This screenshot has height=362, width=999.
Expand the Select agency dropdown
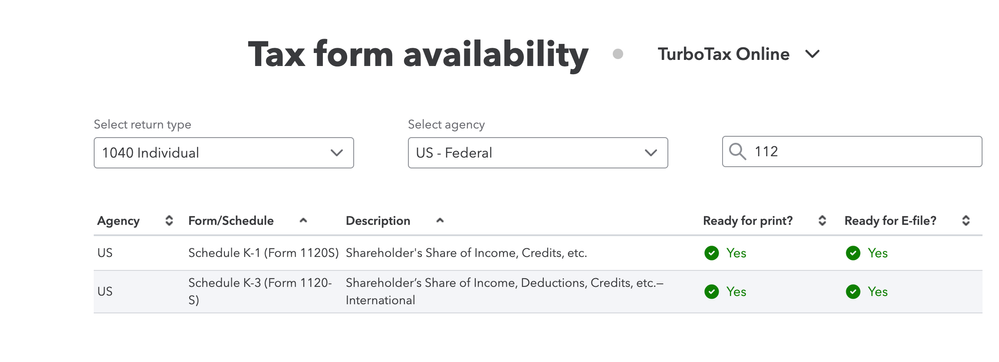[538, 153]
